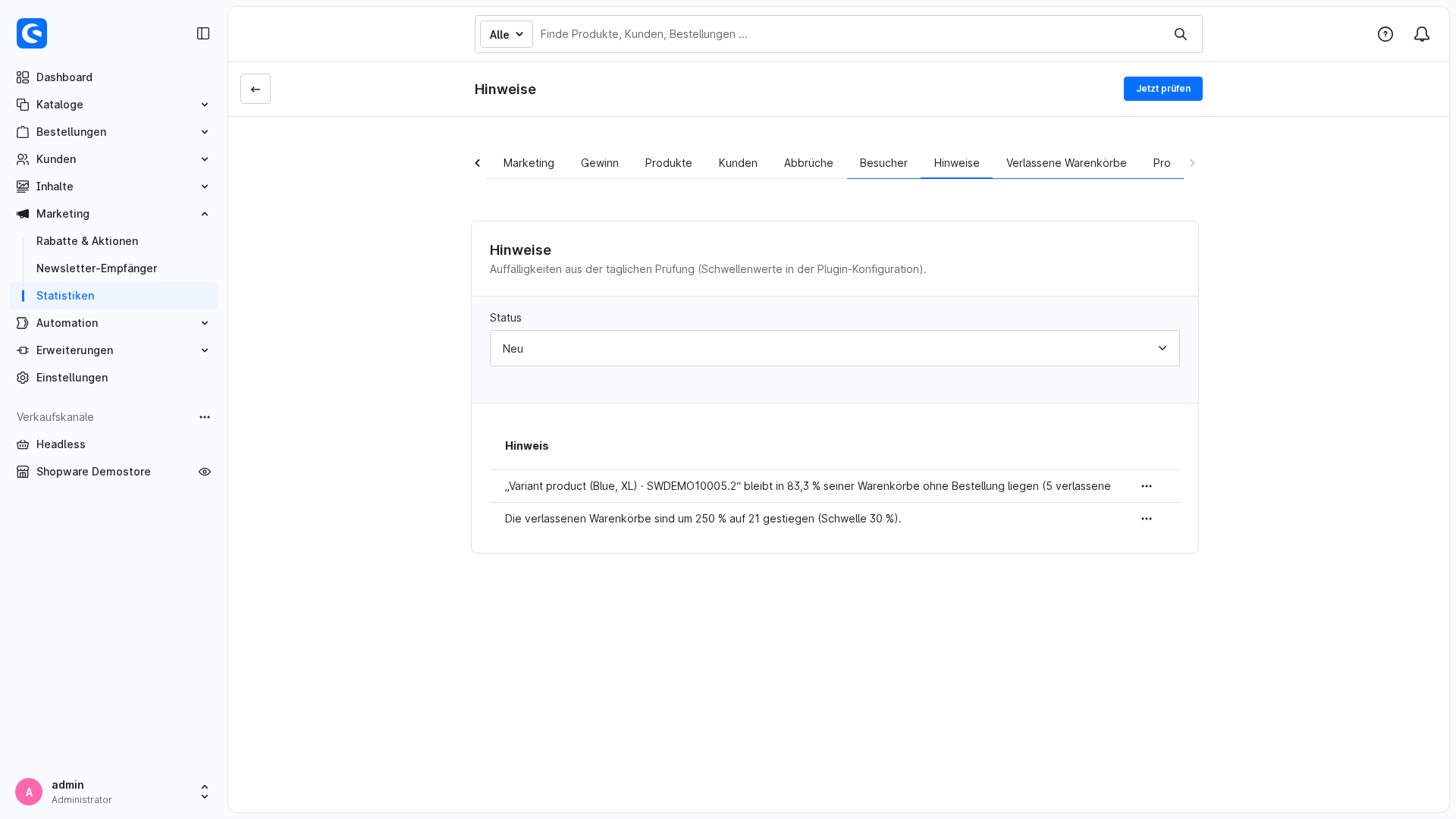Click the search magnifier icon
The height and width of the screenshot is (819, 1456).
pyautogui.click(x=1181, y=34)
